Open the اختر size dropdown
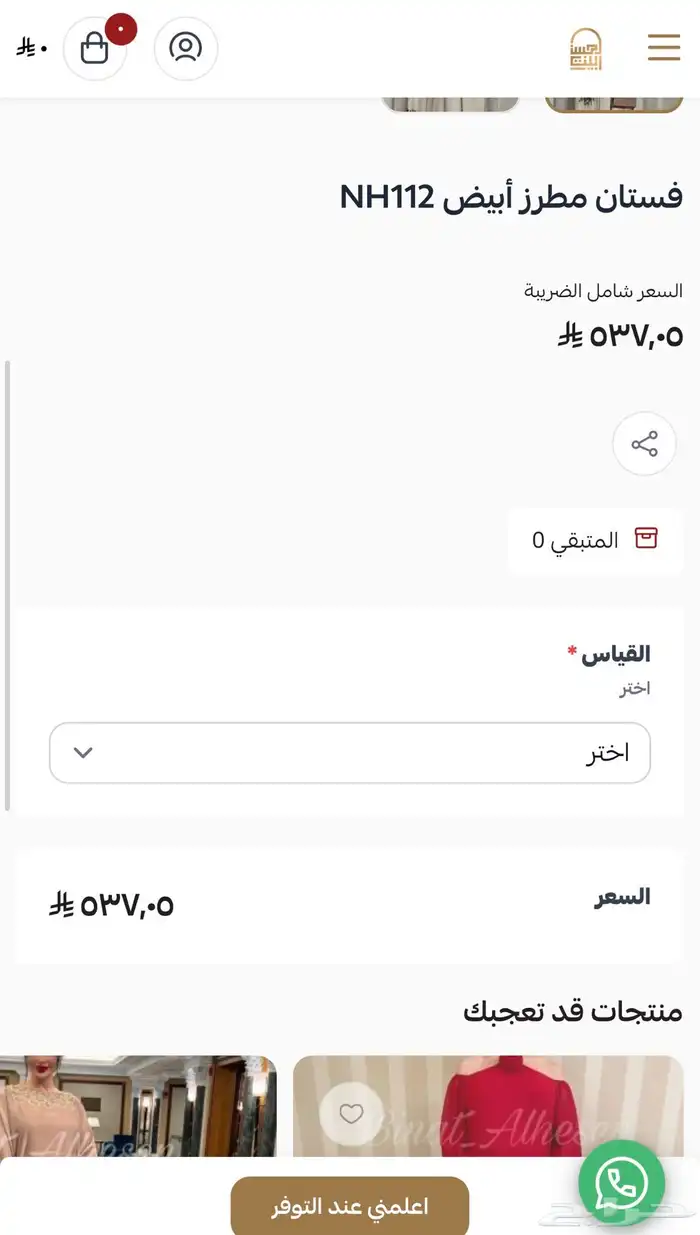 pyautogui.click(x=349, y=752)
